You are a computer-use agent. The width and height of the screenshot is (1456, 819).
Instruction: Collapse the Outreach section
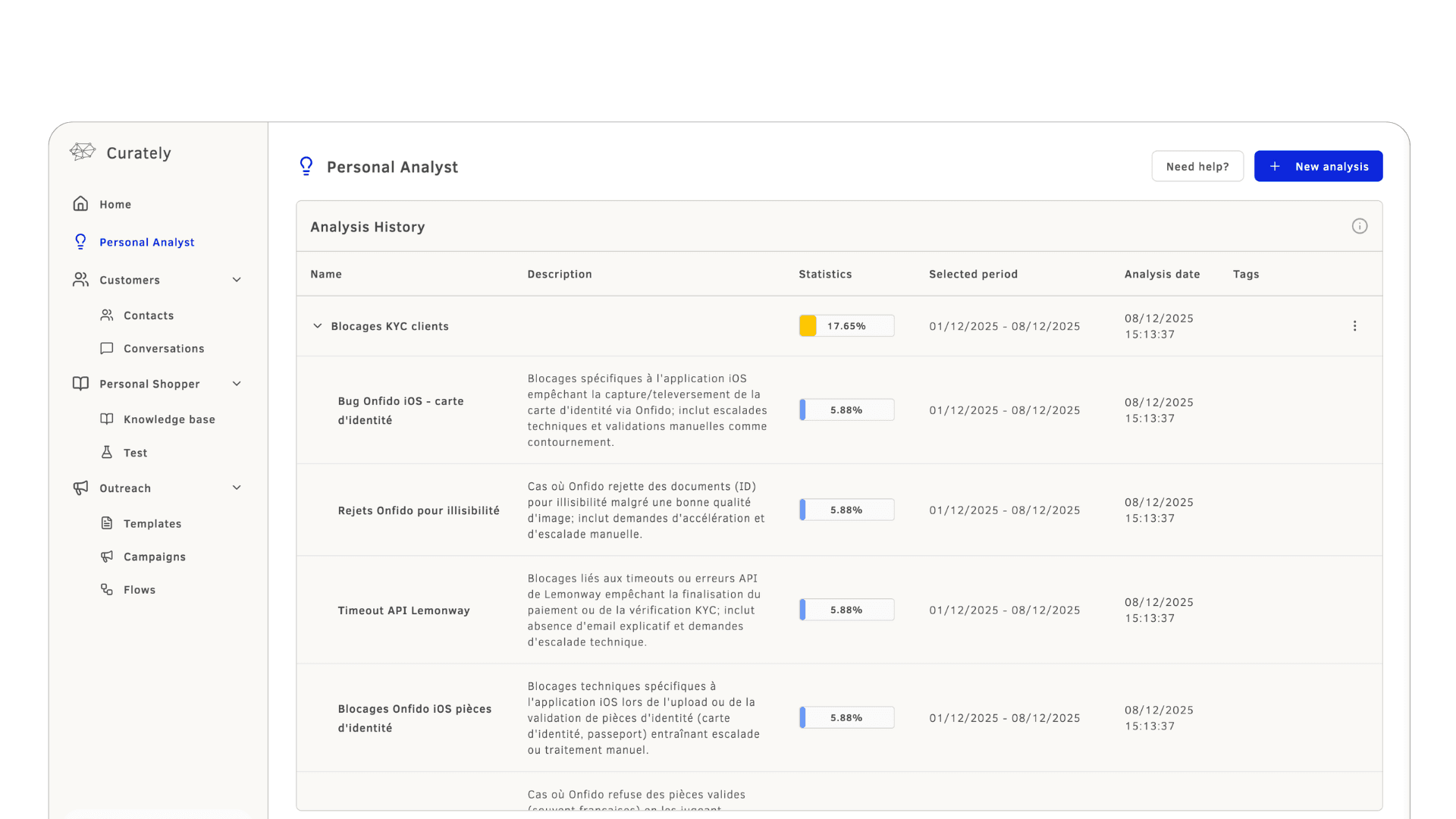point(237,488)
